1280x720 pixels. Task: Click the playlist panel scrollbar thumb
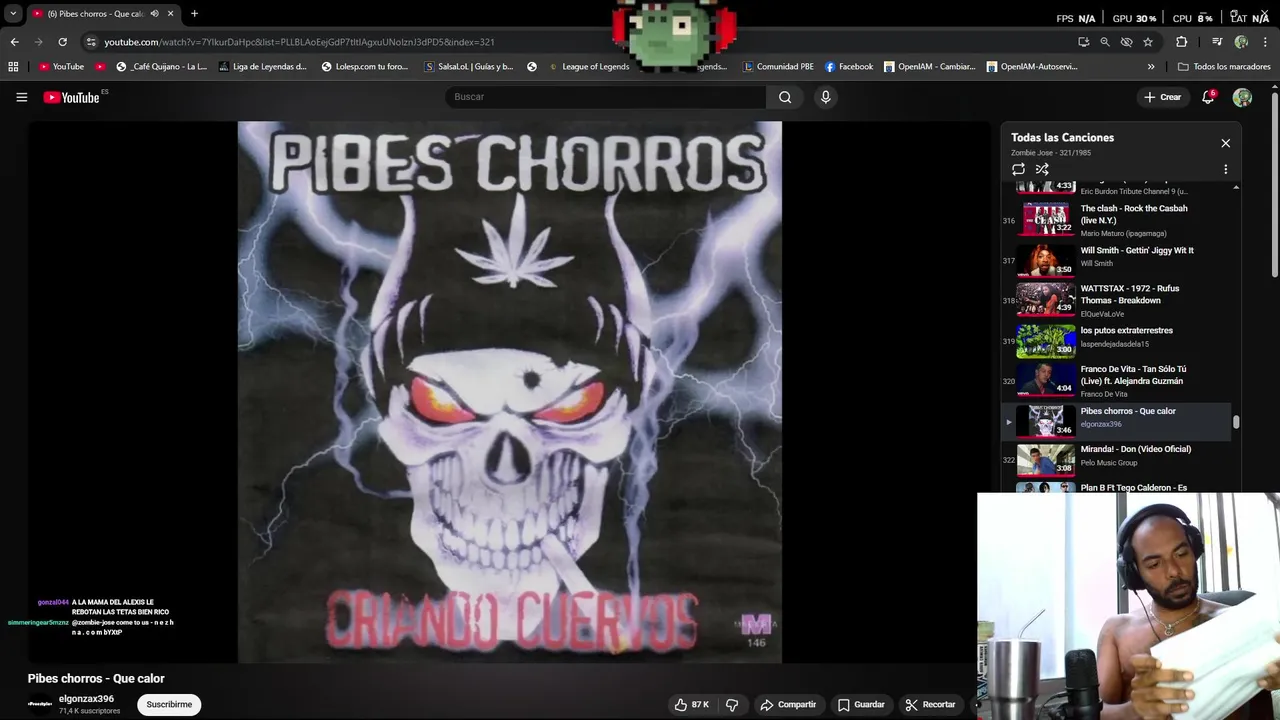[1236, 422]
